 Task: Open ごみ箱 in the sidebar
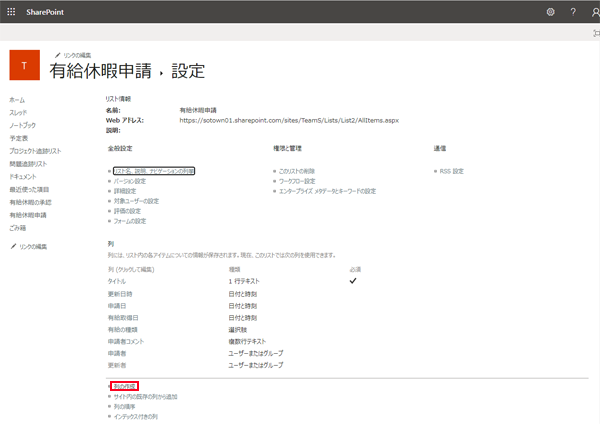click(18, 228)
